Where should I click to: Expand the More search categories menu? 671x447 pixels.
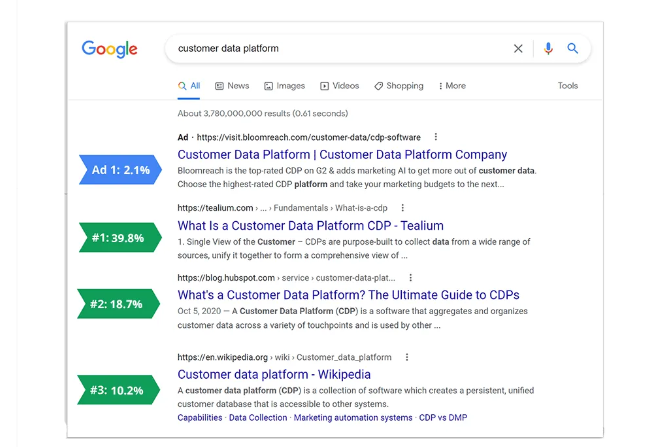point(452,86)
